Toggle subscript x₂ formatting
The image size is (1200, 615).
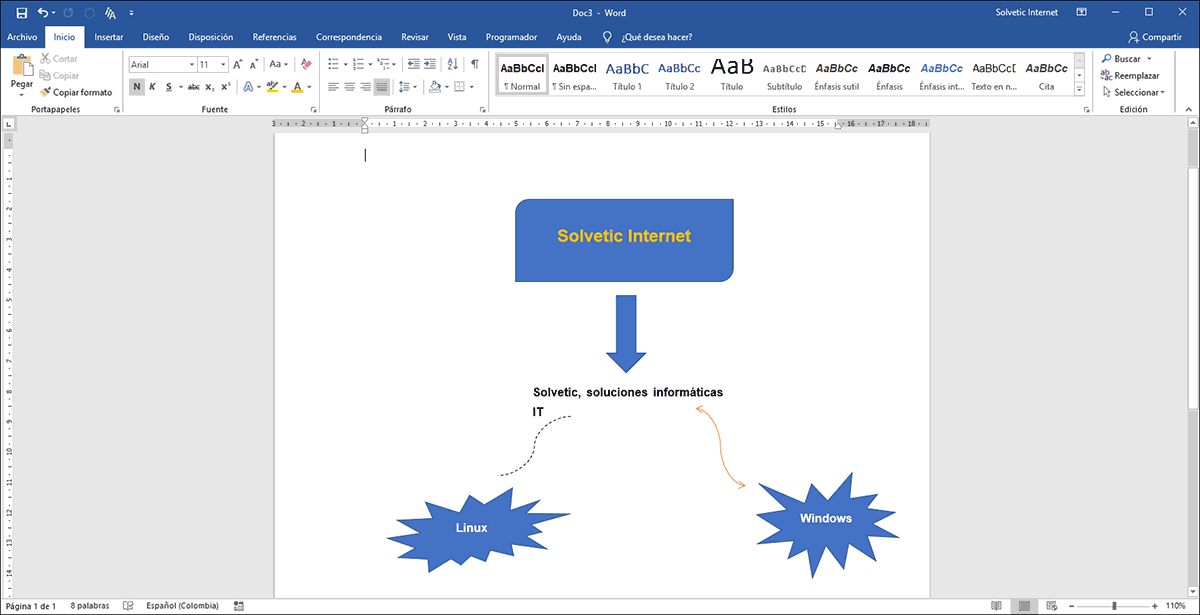[x=209, y=87]
